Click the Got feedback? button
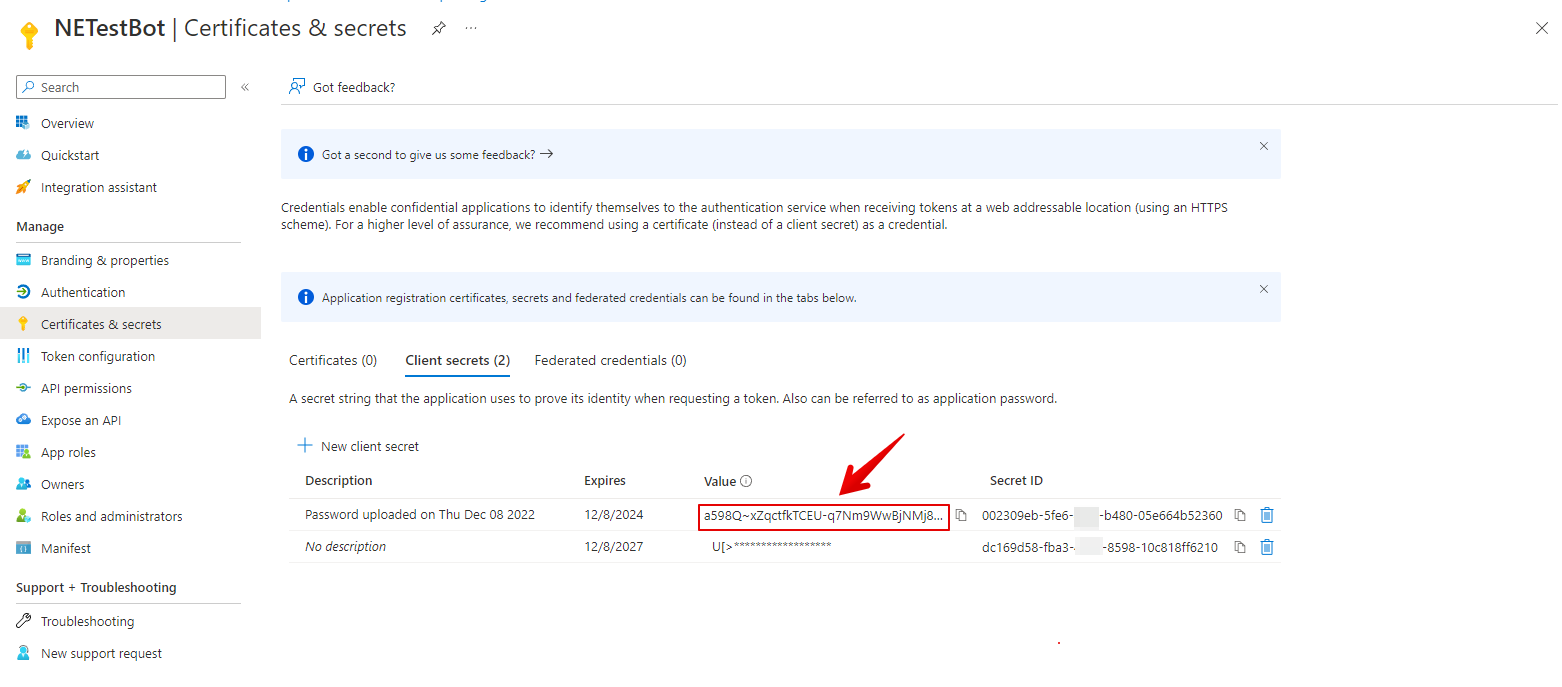1562x687 pixels. click(342, 87)
